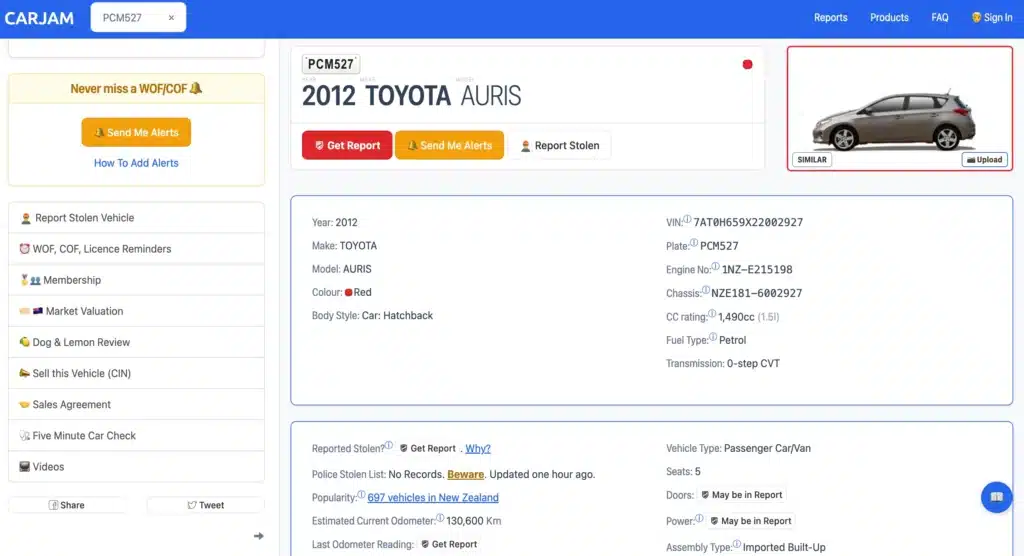The height and width of the screenshot is (556, 1024).
Task: Click the red swatch next to Colour
Action: (x=349, y=292)
